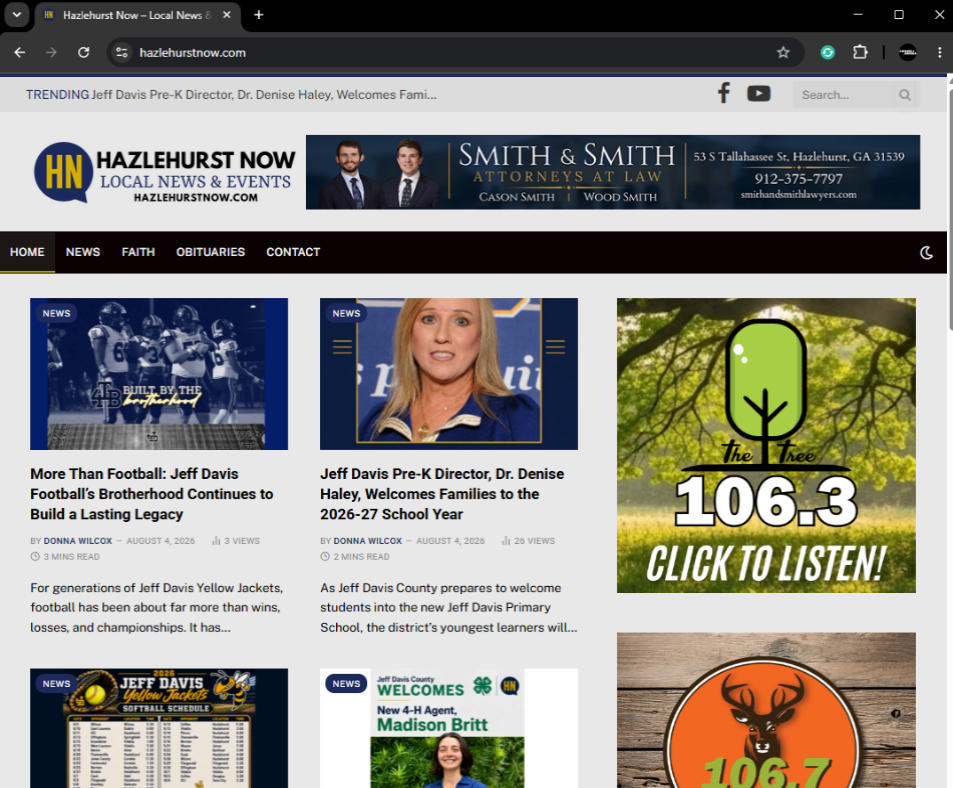The width and height of the screenshot is (953, 788).
Task: Click the TRENDING label
Action: (57, 95)
